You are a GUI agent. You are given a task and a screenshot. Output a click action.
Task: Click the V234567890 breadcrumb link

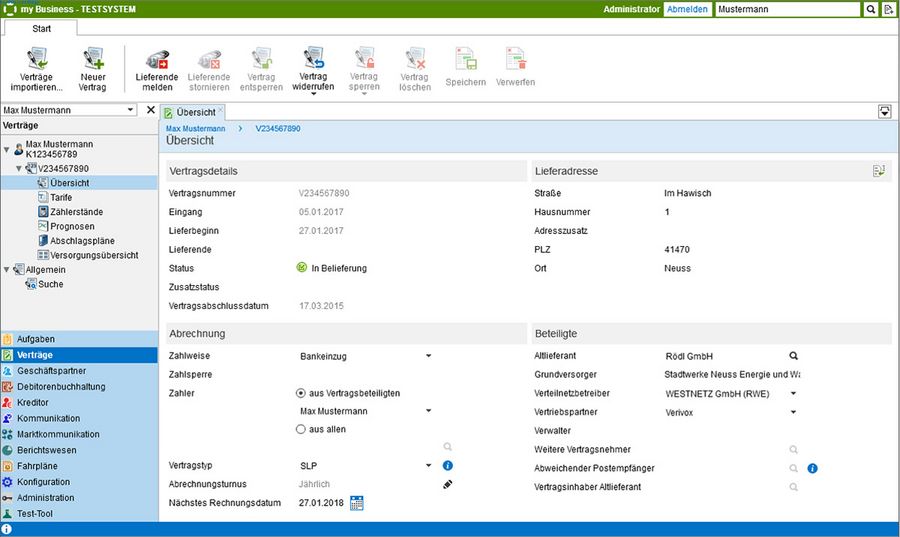pyautogui.click(x=278, y=129)
